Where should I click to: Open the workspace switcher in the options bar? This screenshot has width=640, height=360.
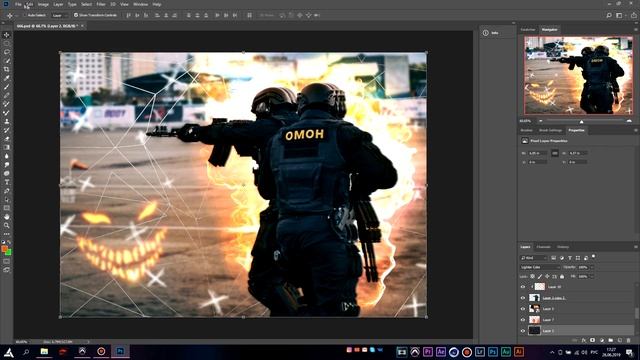pyautogui.click(x=619, y=15)
